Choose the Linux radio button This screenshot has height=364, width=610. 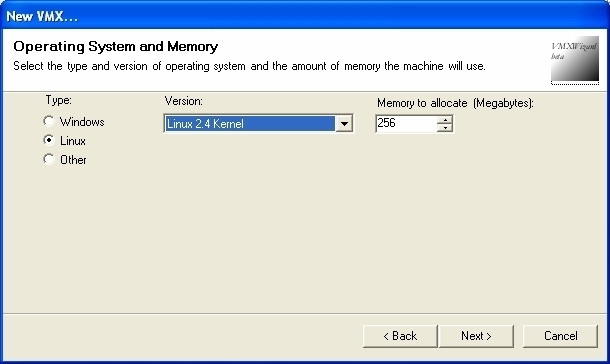(x=49, y=140)
